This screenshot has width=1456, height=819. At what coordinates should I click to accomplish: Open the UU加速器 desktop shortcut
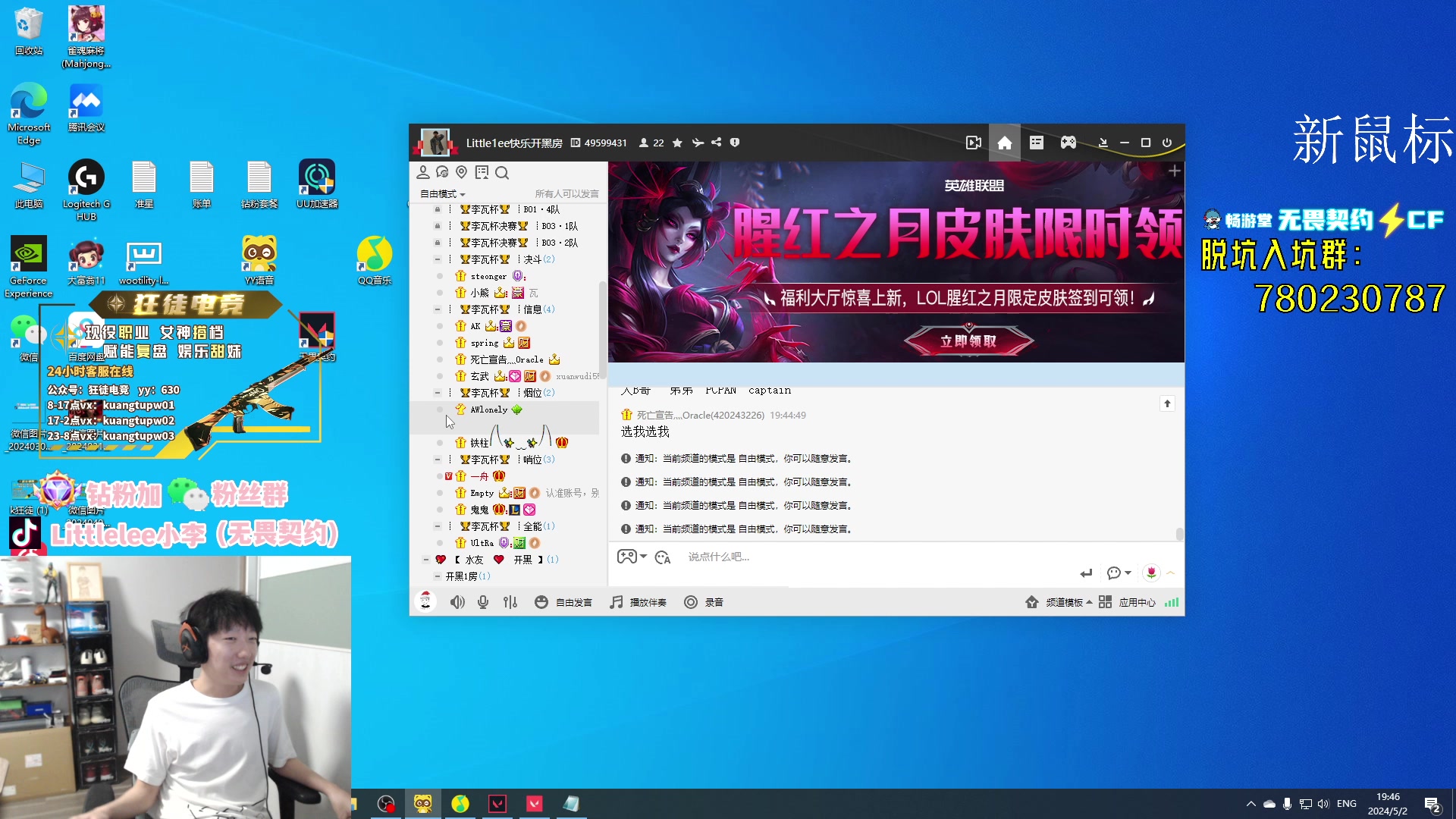point(317,184)
